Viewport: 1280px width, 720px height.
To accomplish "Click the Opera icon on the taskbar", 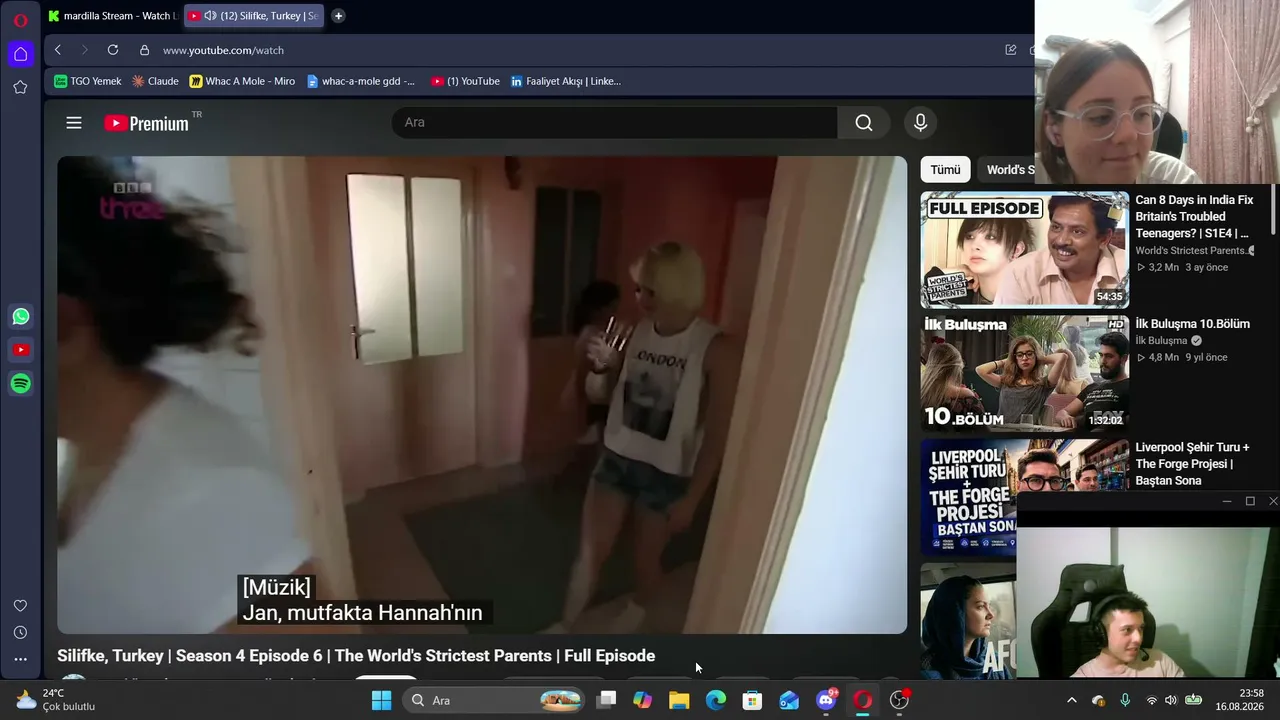I will pyautogui.click(x=863, y=700).
